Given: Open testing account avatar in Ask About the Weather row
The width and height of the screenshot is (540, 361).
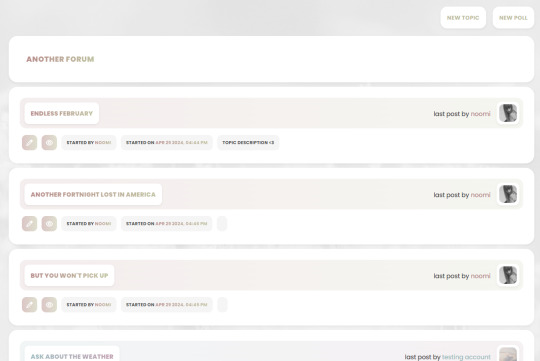Looking at the screenshot, I should click(x=508, y=355).
